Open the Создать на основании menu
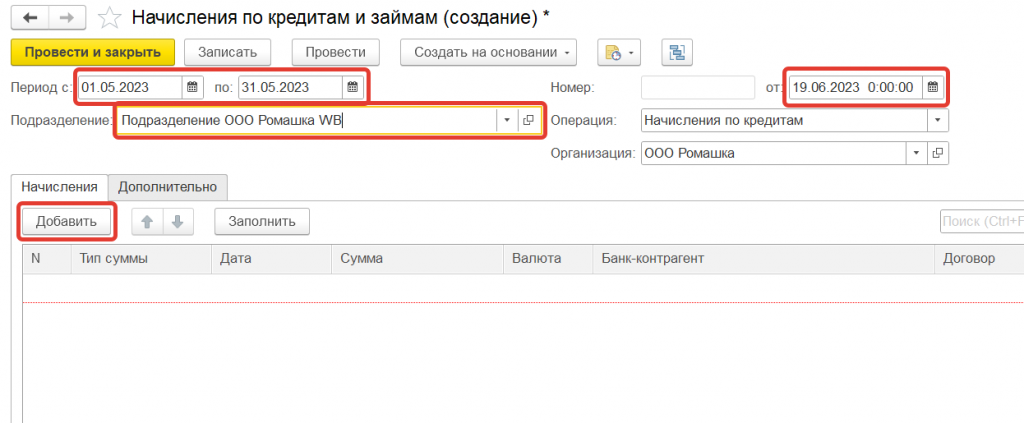The width and height of the screenshot is (1024, 423). [489, 52]
